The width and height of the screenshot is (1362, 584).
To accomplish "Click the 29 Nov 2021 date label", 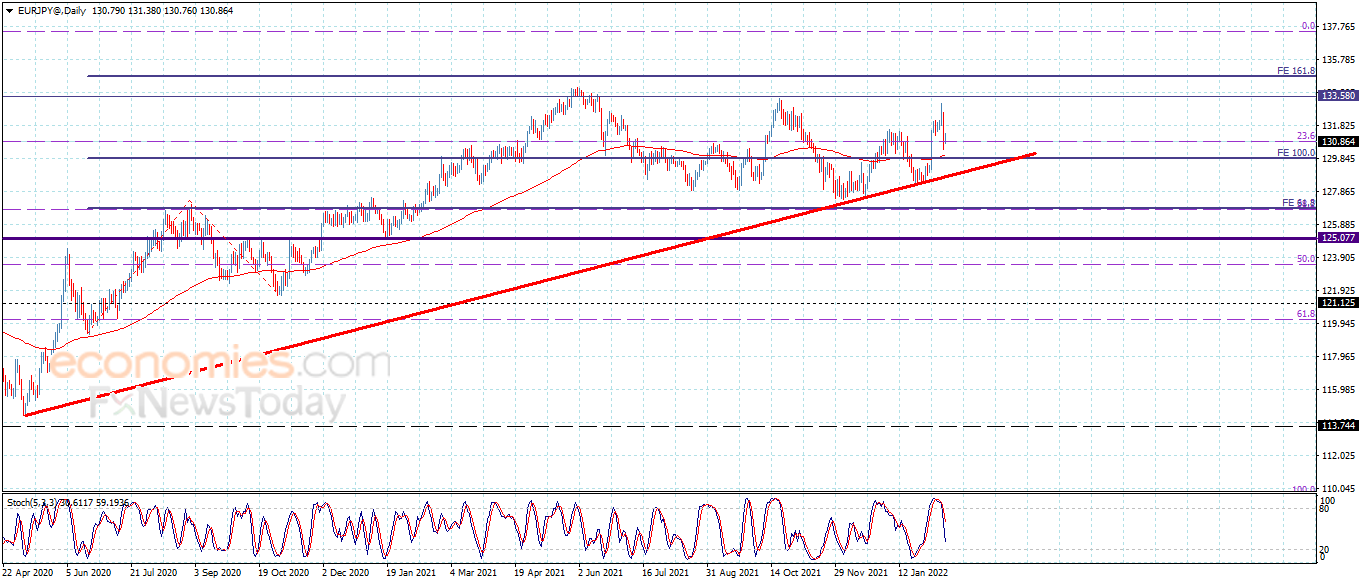I will point(859,574).
